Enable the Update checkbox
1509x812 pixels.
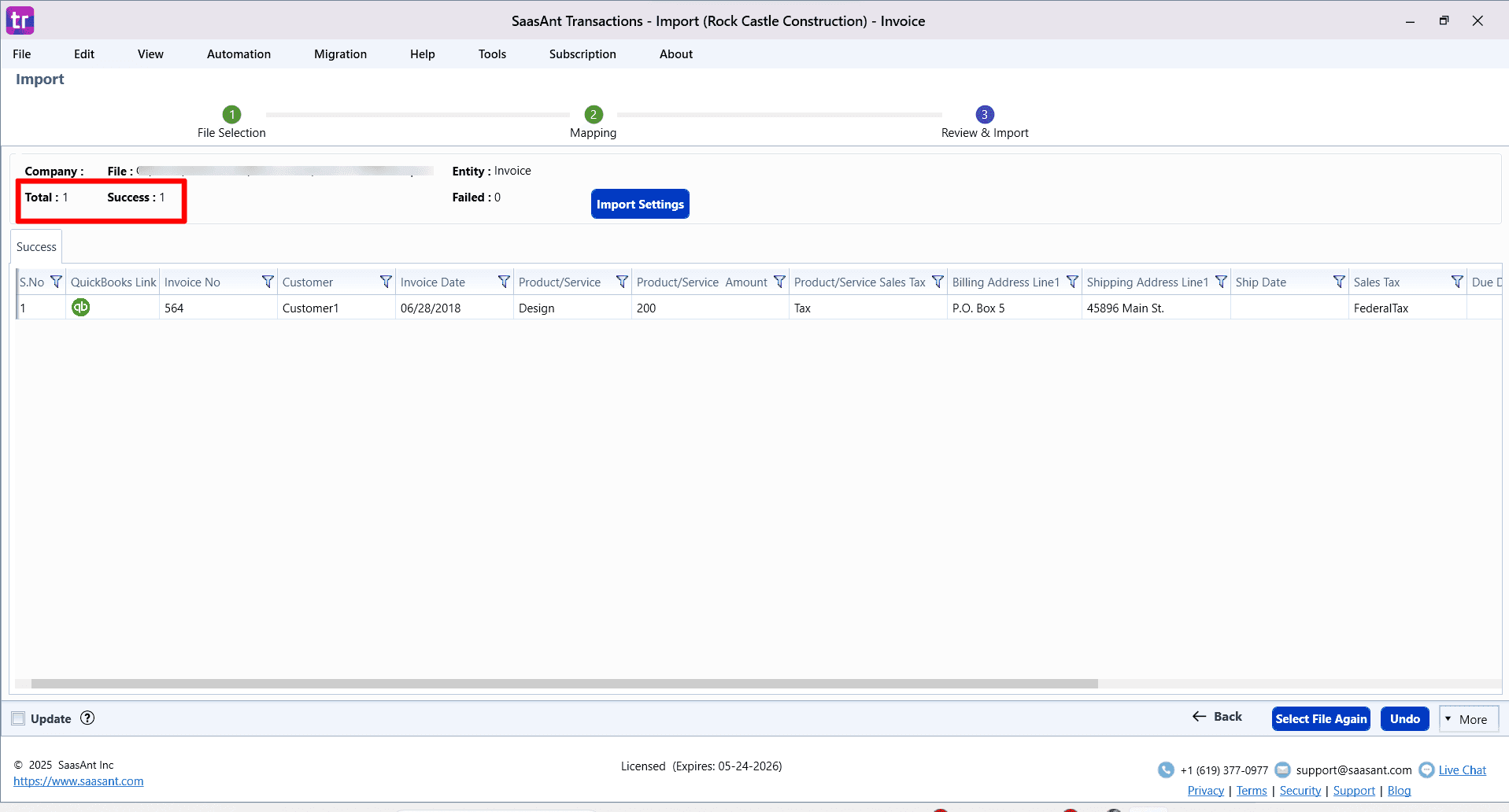coord(17,718)
